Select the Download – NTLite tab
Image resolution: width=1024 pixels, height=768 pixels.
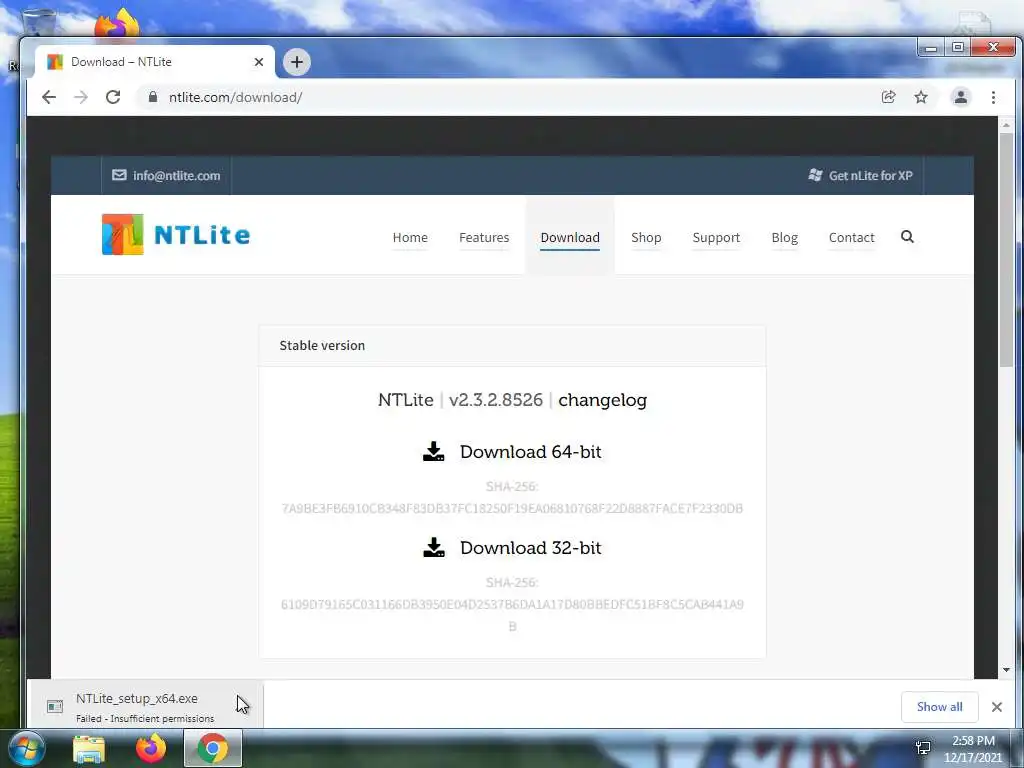(155, 62)
